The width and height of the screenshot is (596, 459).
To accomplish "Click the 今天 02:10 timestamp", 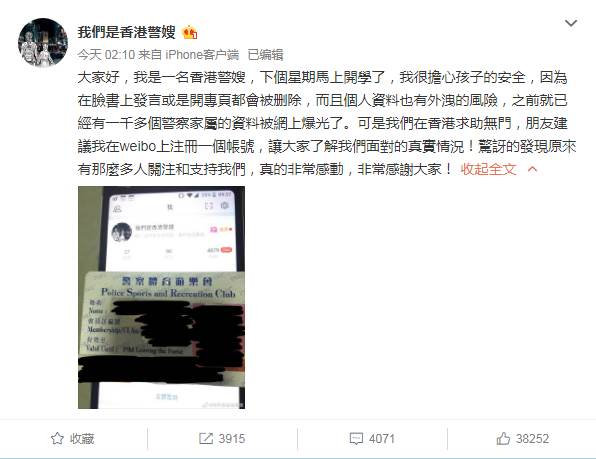I will point(106,55).
